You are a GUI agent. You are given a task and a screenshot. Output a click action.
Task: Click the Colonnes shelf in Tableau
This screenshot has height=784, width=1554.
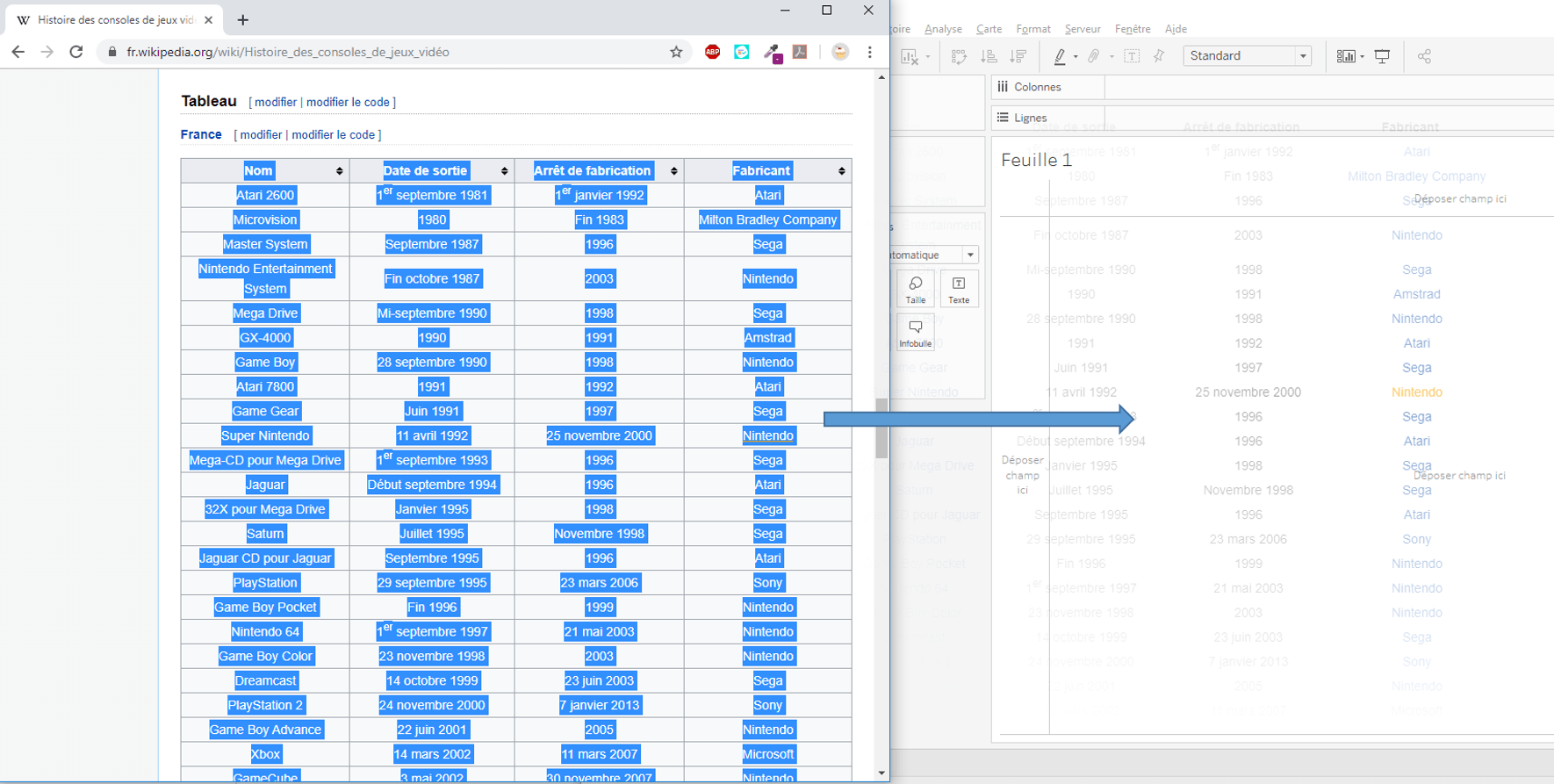coord(1271,87)
